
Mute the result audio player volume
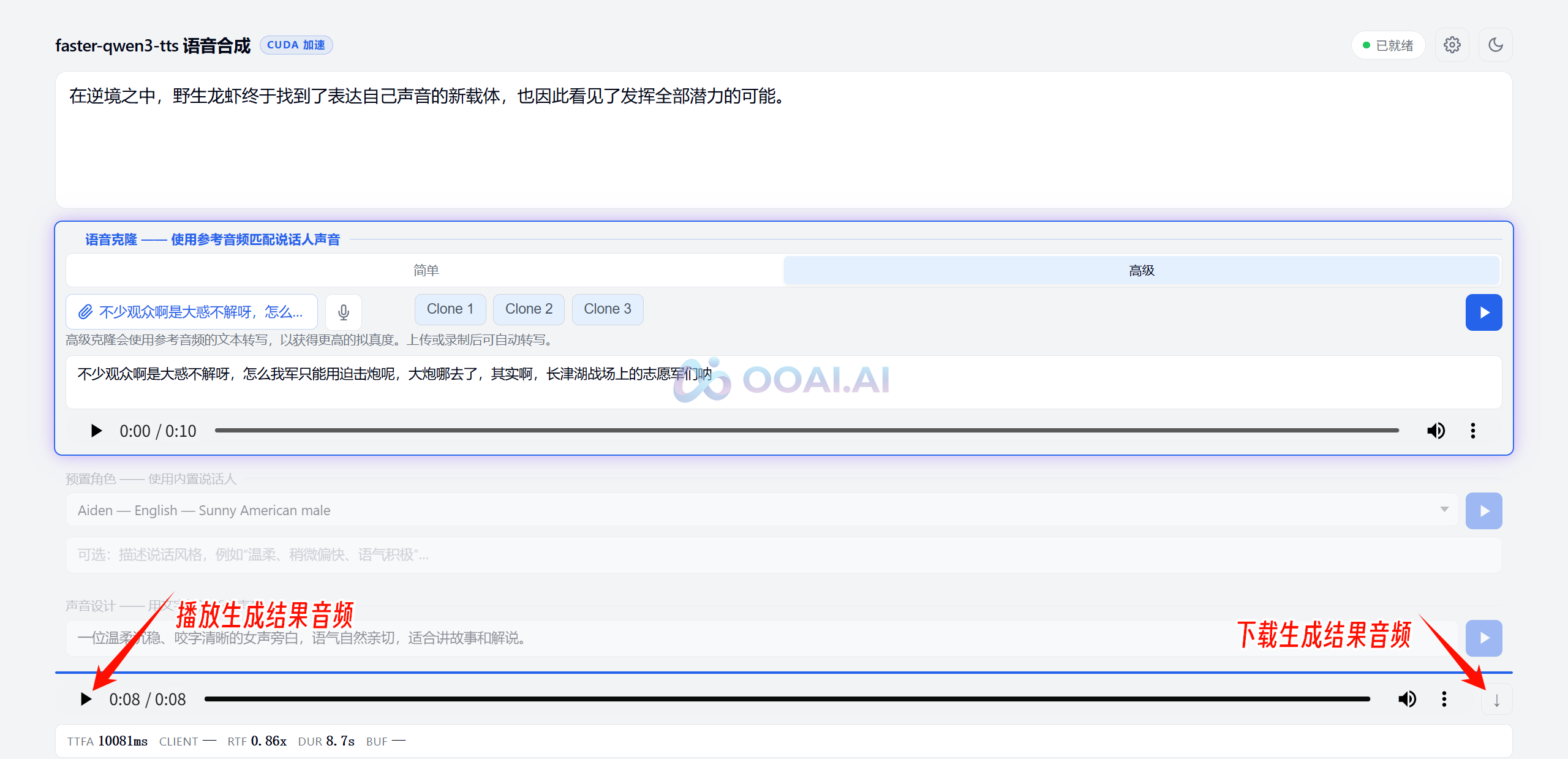1407,699
